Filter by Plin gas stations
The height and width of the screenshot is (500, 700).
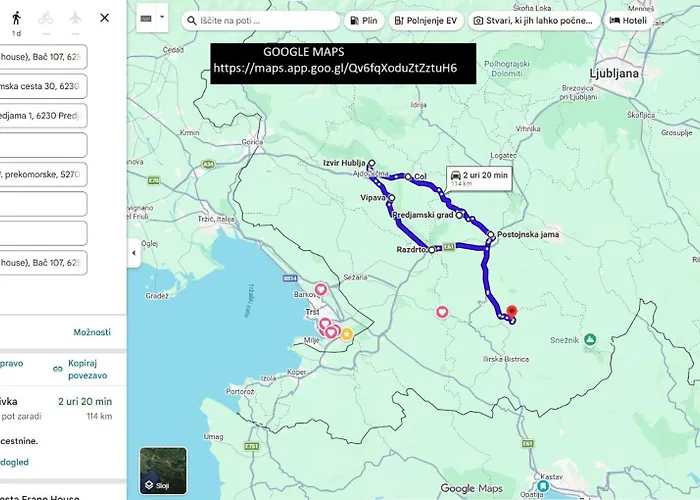pos(364,20)
